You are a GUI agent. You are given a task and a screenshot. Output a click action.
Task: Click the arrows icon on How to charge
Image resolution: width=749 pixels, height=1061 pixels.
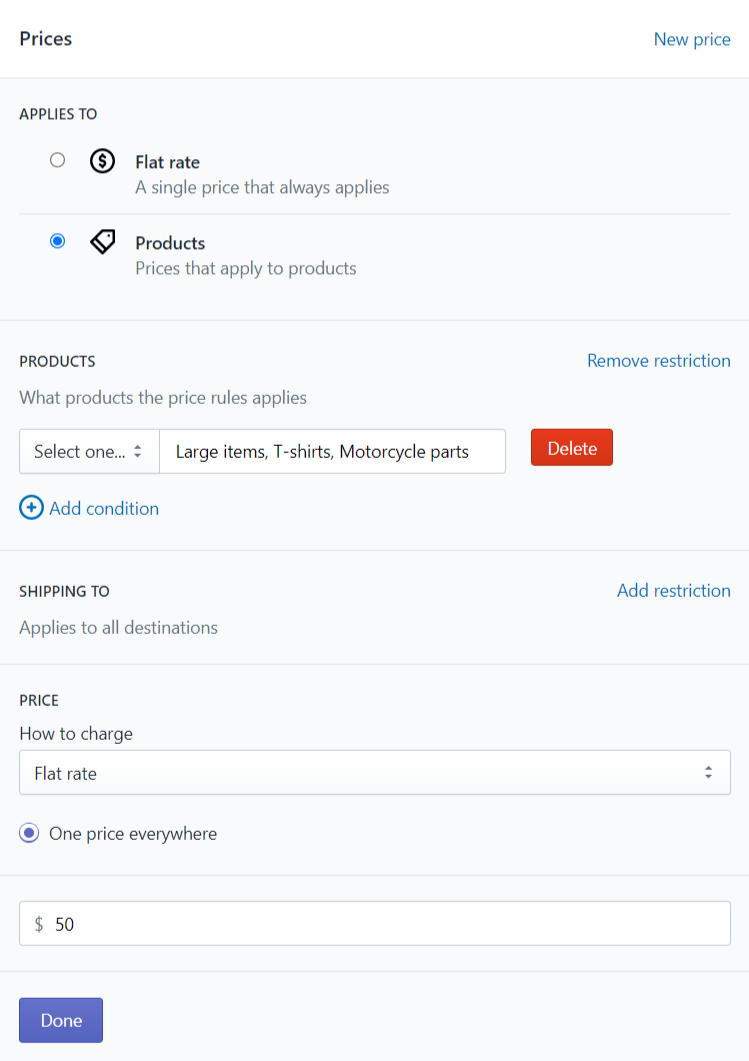tap(708, 772)
